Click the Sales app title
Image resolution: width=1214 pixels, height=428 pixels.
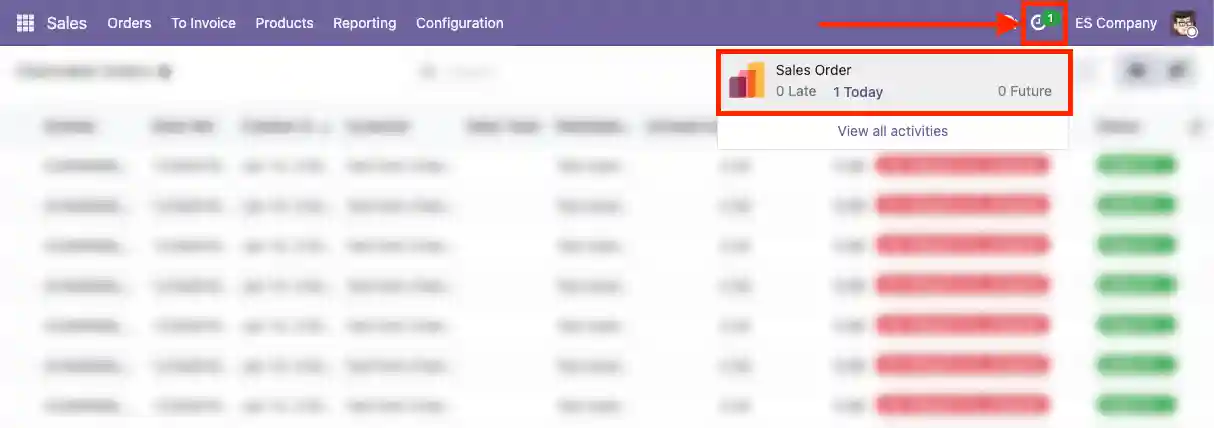(67, 23)
